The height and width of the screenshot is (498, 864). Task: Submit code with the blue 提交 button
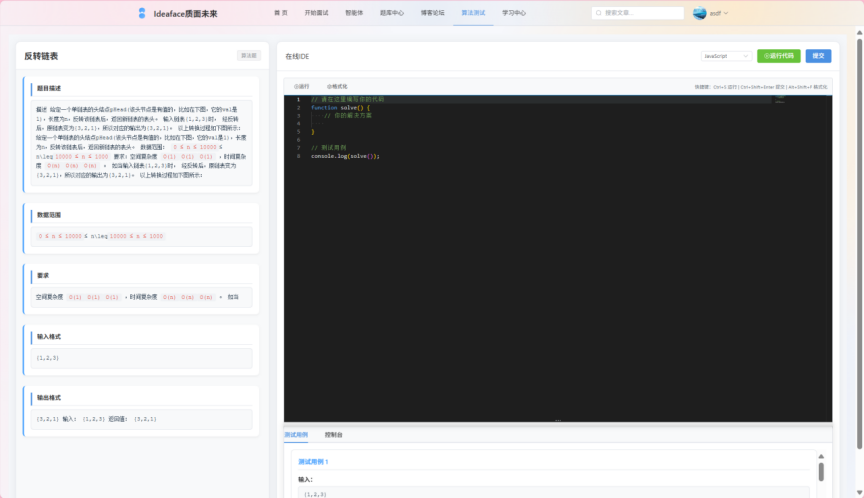[818, 56]
